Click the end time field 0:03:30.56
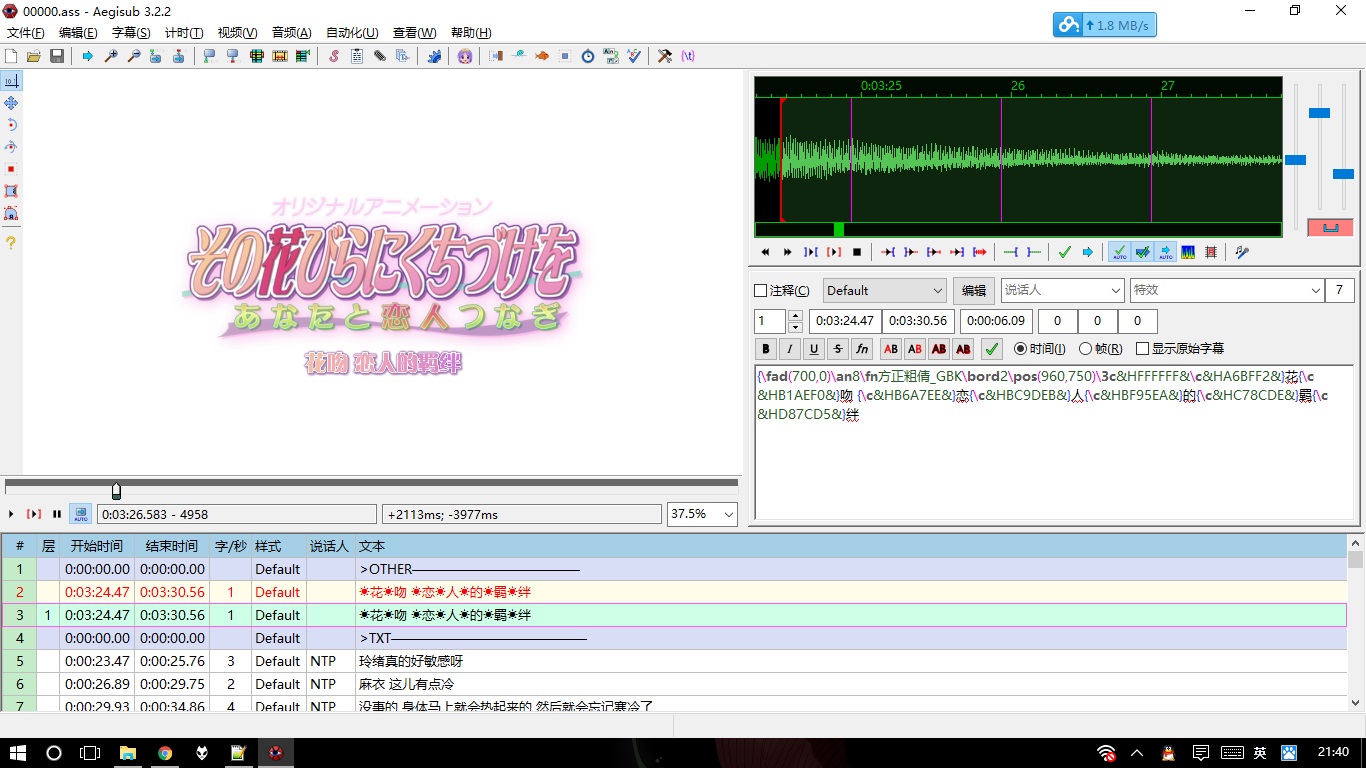This screenshot has width=1366, height=768. [x=918, y=321]
